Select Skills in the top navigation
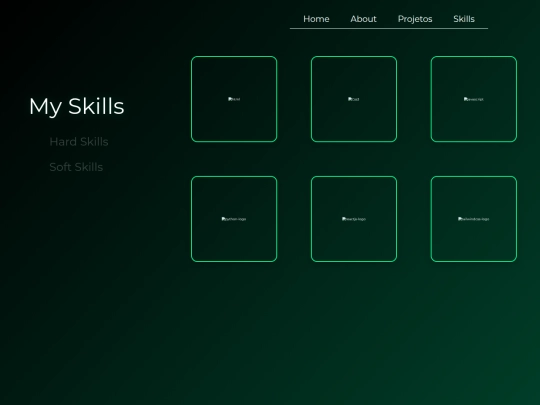Image resolution: width=540 pixels, height=405 pixels. point(464,19)
